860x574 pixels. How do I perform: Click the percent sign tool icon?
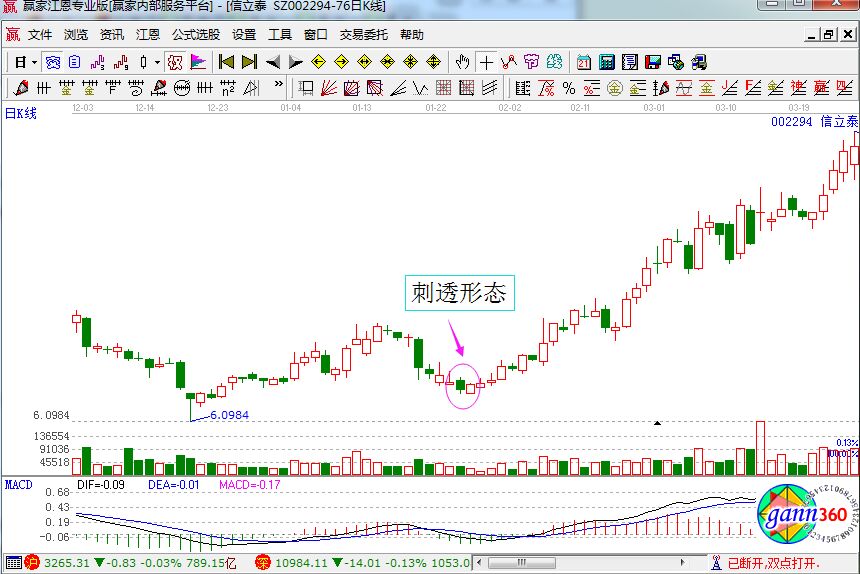[x=568, y=88]
